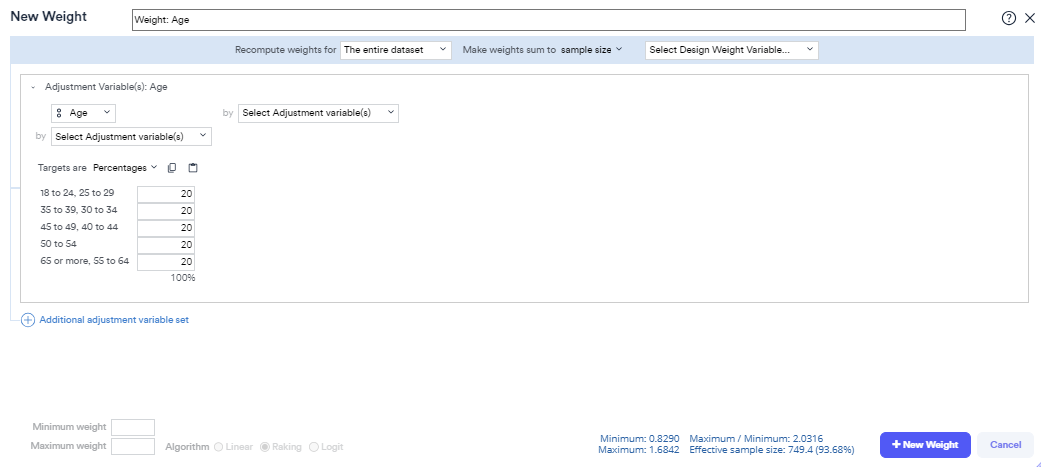The image size is (1041, 467).
Task: Open the Select Adjustment variable(s) dropdown below Age
Action: (131, 136)
